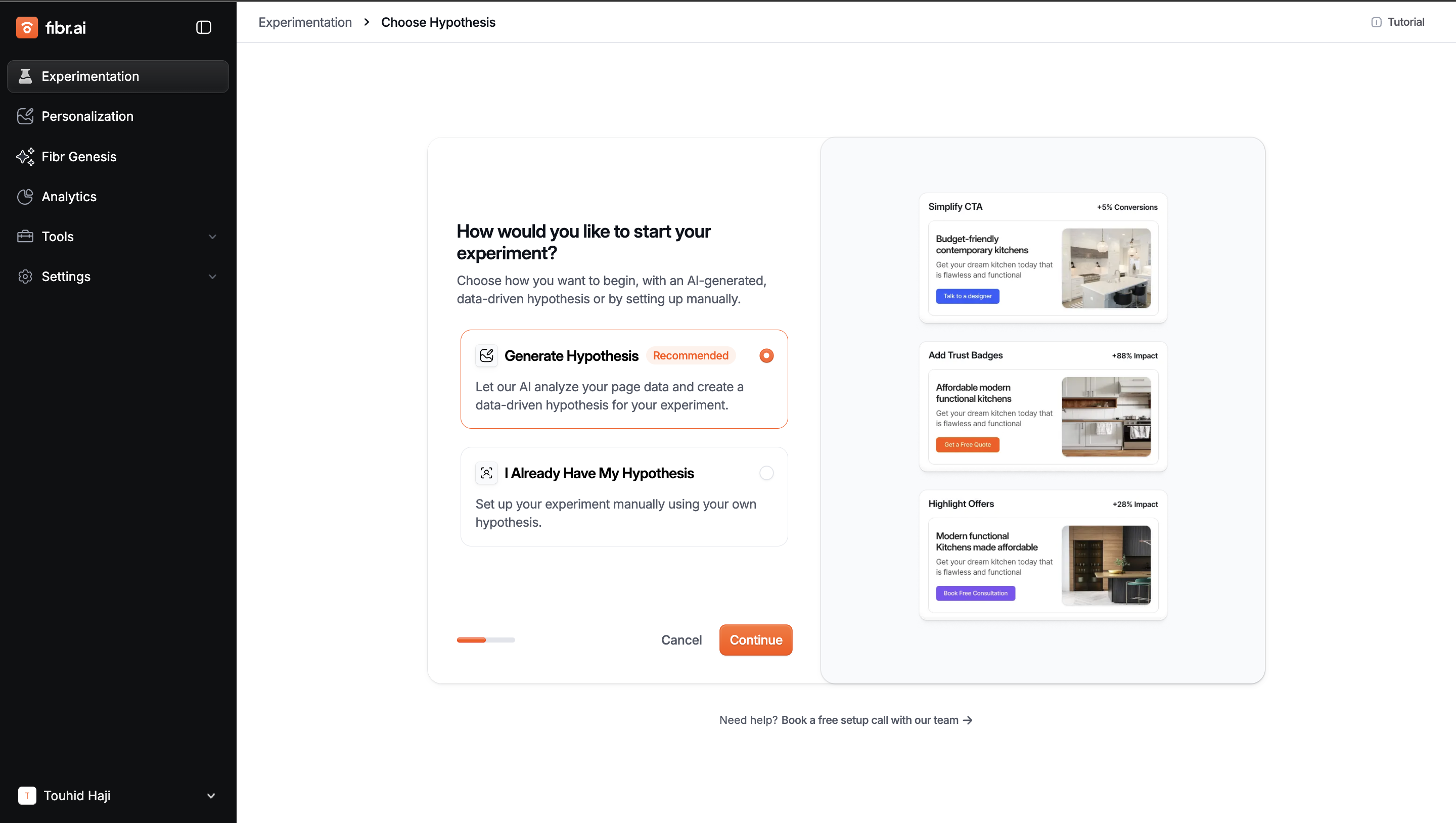Expand the Settings menu chevron
This screenshot has width=1456, height=823.
[212, 277]
